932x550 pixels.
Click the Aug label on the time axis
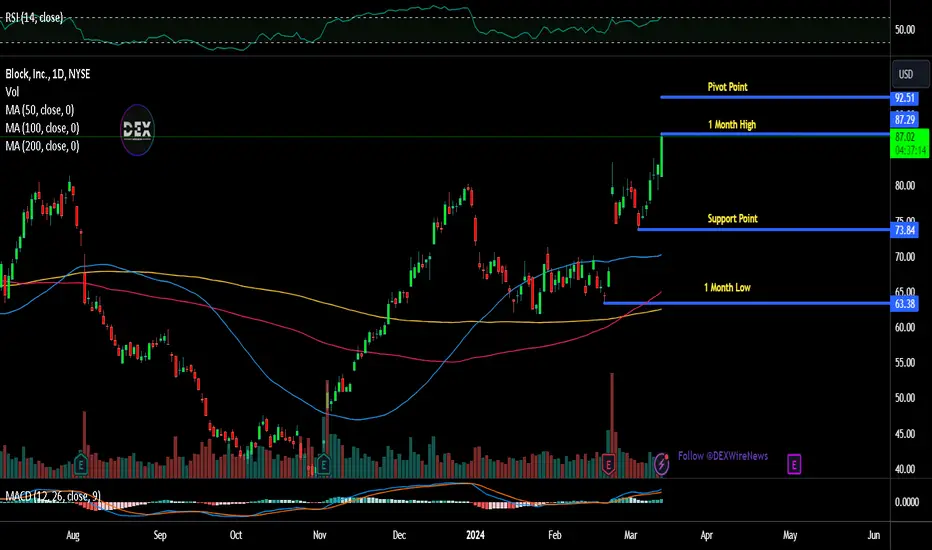pos(73,535)
